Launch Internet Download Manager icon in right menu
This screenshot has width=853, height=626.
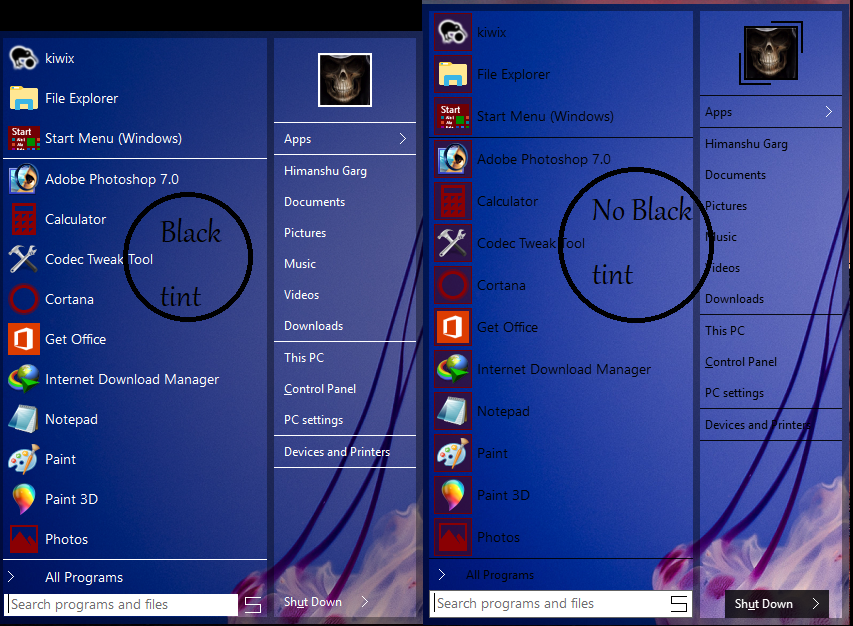453,369
